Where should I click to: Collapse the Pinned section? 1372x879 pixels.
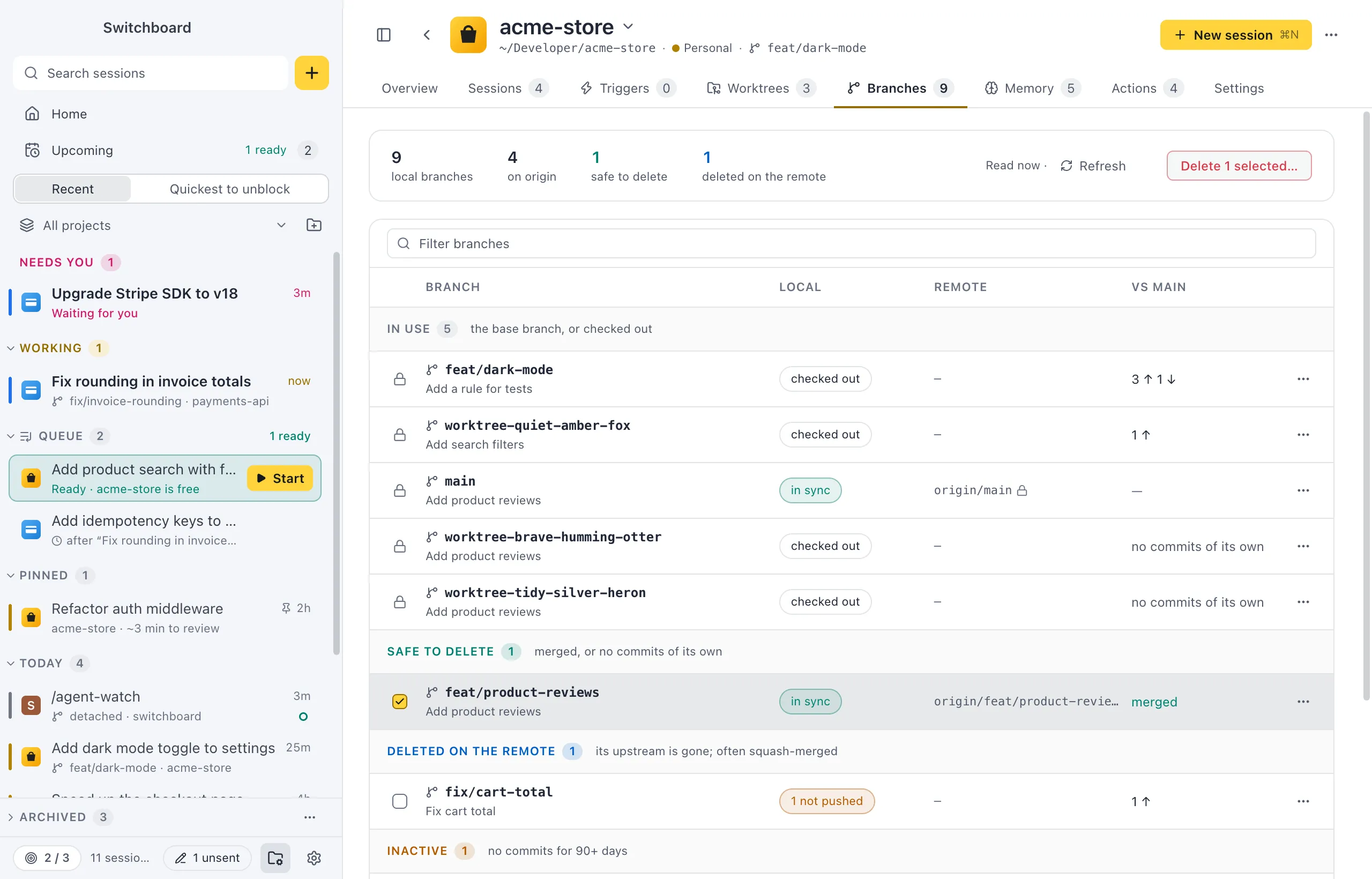point(10,575)
